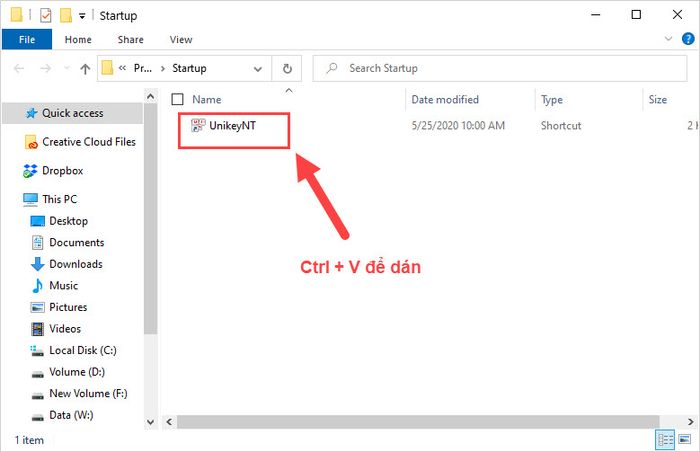This screenshot has height=452, width=700.
Task: Switch to the Home ribbon tab
Action: pos(78,39)
